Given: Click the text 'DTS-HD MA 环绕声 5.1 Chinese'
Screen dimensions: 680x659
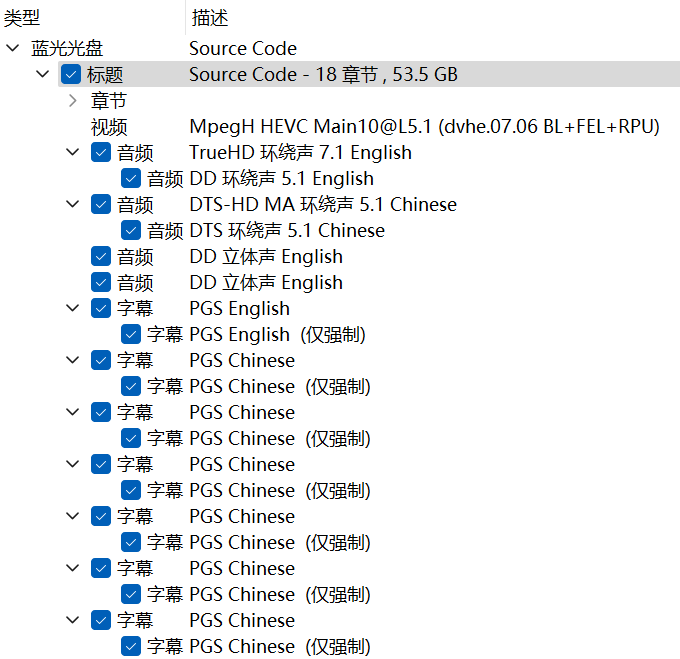Looking at the screenshot, I should (x=323, y=204).
